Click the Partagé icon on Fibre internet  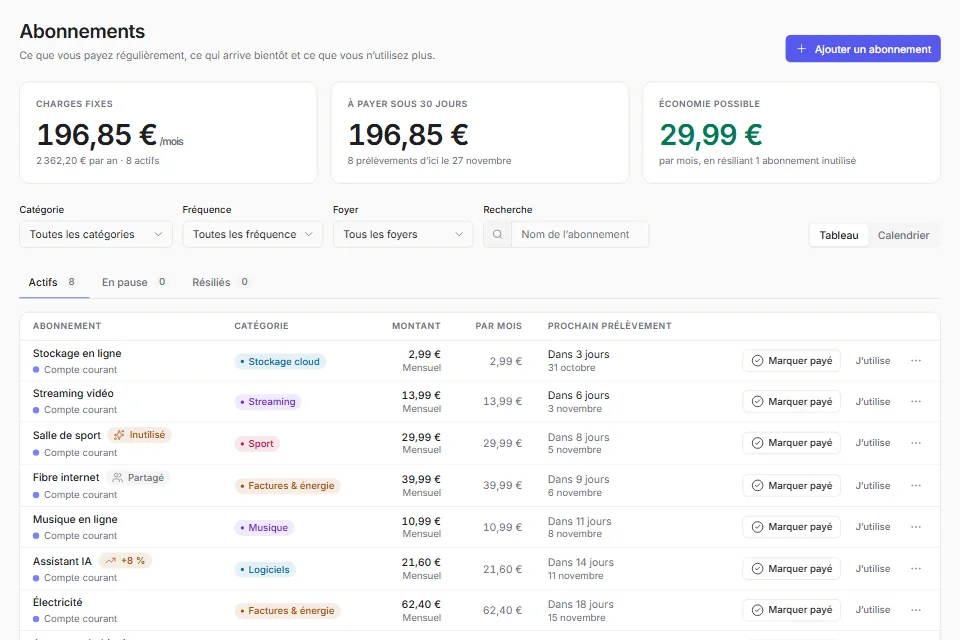pos(118,478)
